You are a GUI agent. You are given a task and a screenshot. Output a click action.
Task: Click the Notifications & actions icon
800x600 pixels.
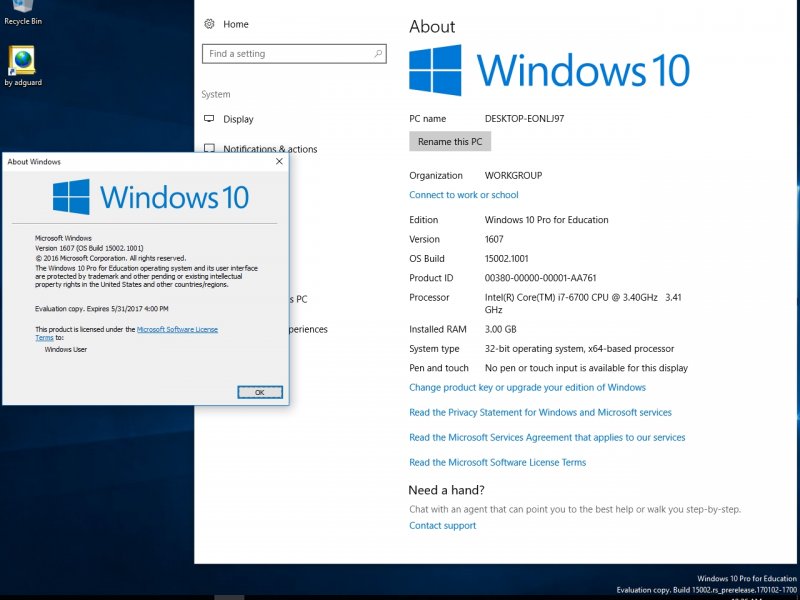(209, 148)
